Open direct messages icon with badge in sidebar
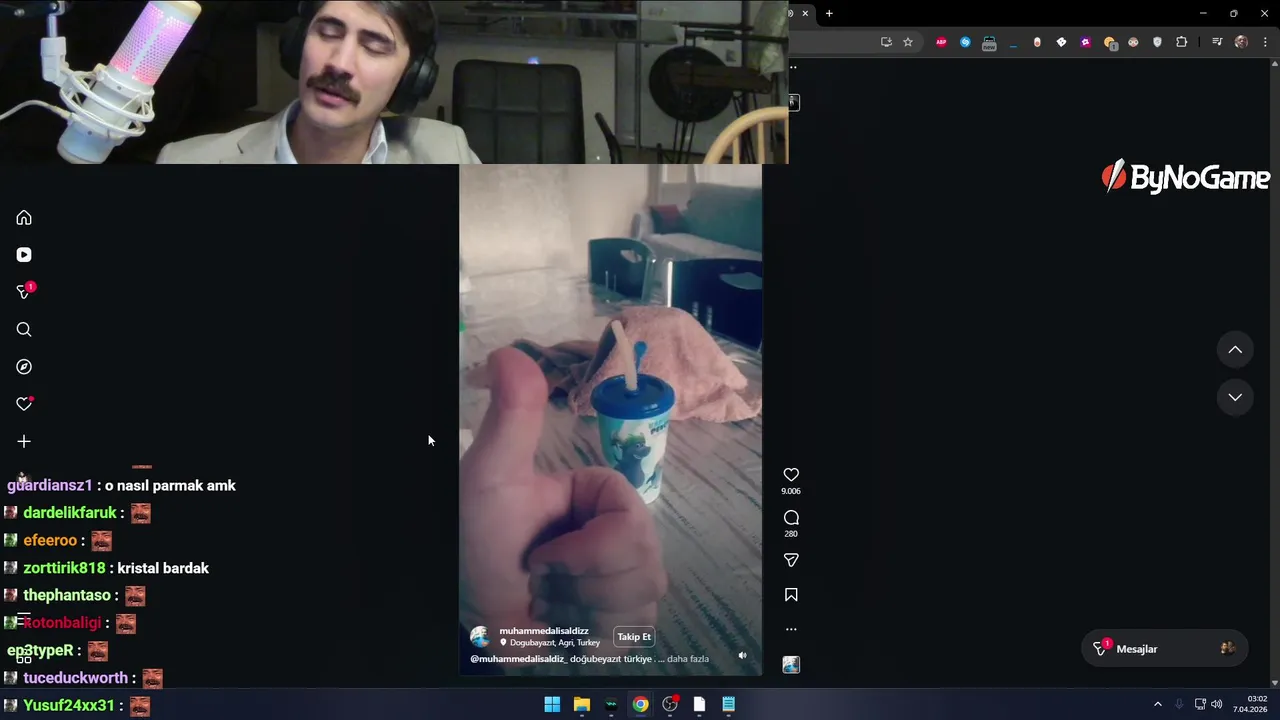Screen dimensions: 1280x720 point(24,292)
